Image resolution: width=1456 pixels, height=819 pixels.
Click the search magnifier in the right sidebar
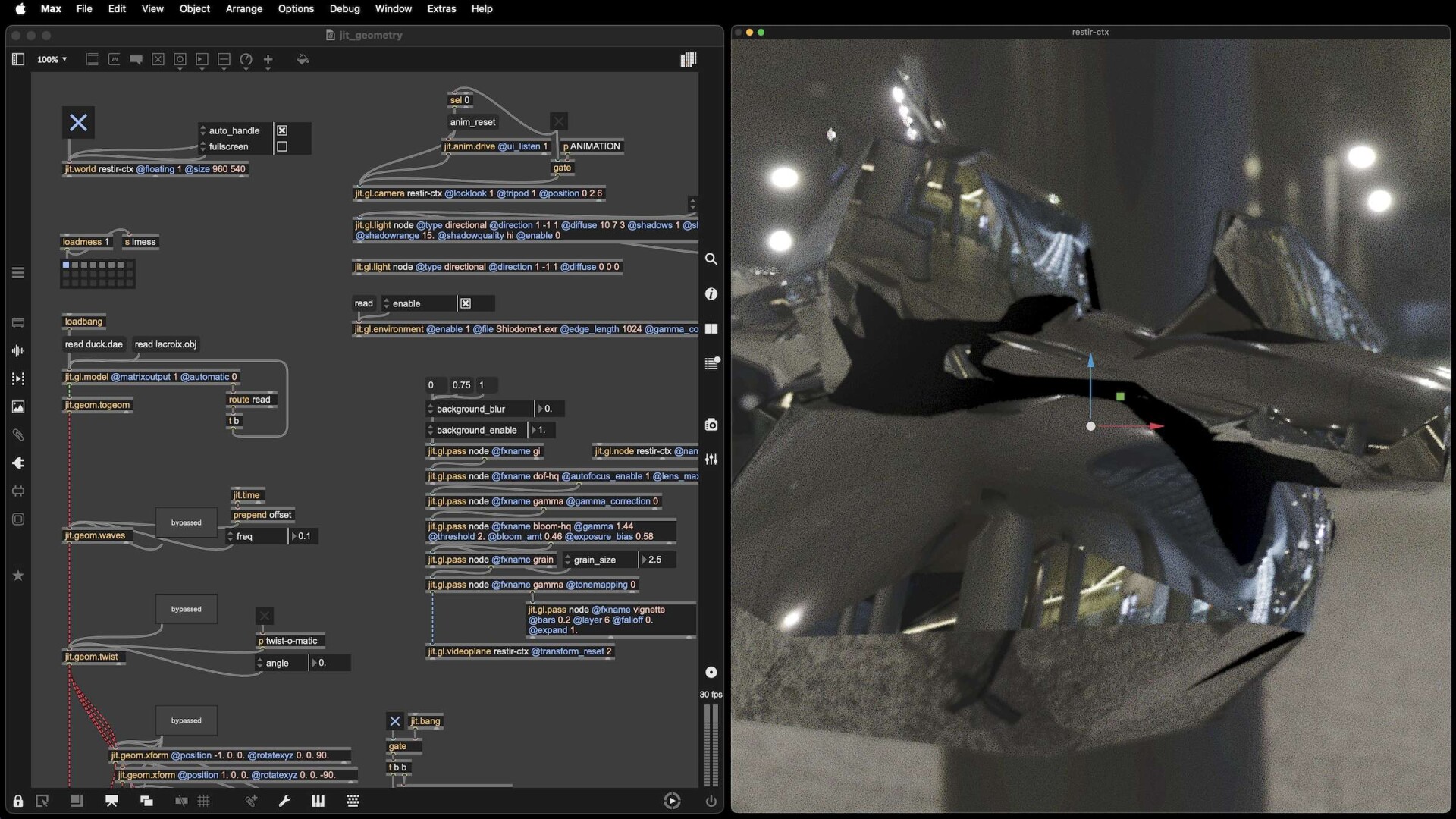(x=711, y=259)
